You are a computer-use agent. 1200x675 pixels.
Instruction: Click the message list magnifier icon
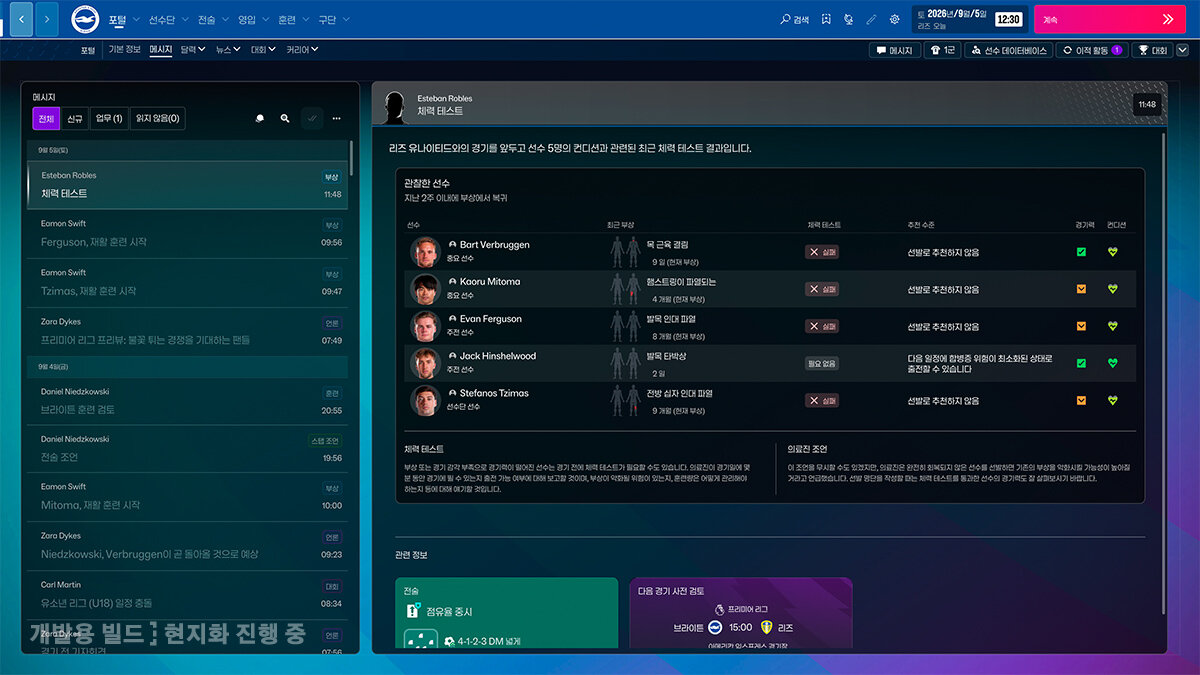[285, 118]
